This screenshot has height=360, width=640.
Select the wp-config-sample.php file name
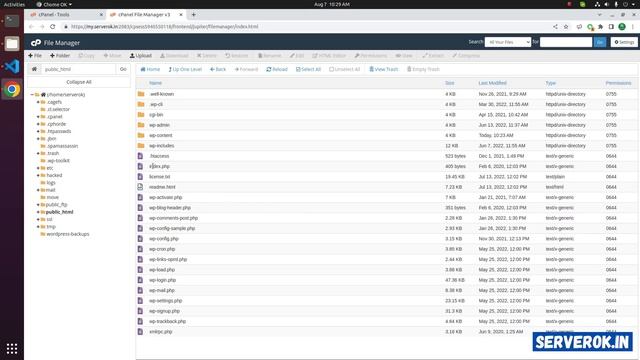coord(172,229)
